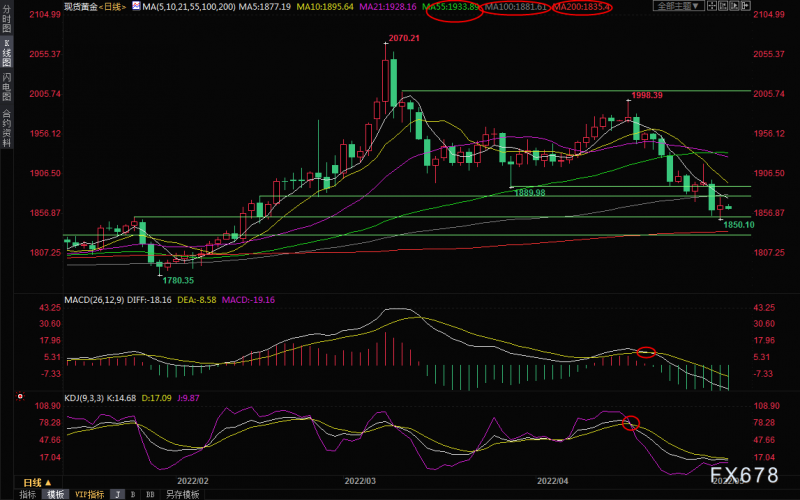Click the jump-to-end arrow toolbar icon
Image resolution: width=800 pixels, height=500 pixels.
pos(745,6)
